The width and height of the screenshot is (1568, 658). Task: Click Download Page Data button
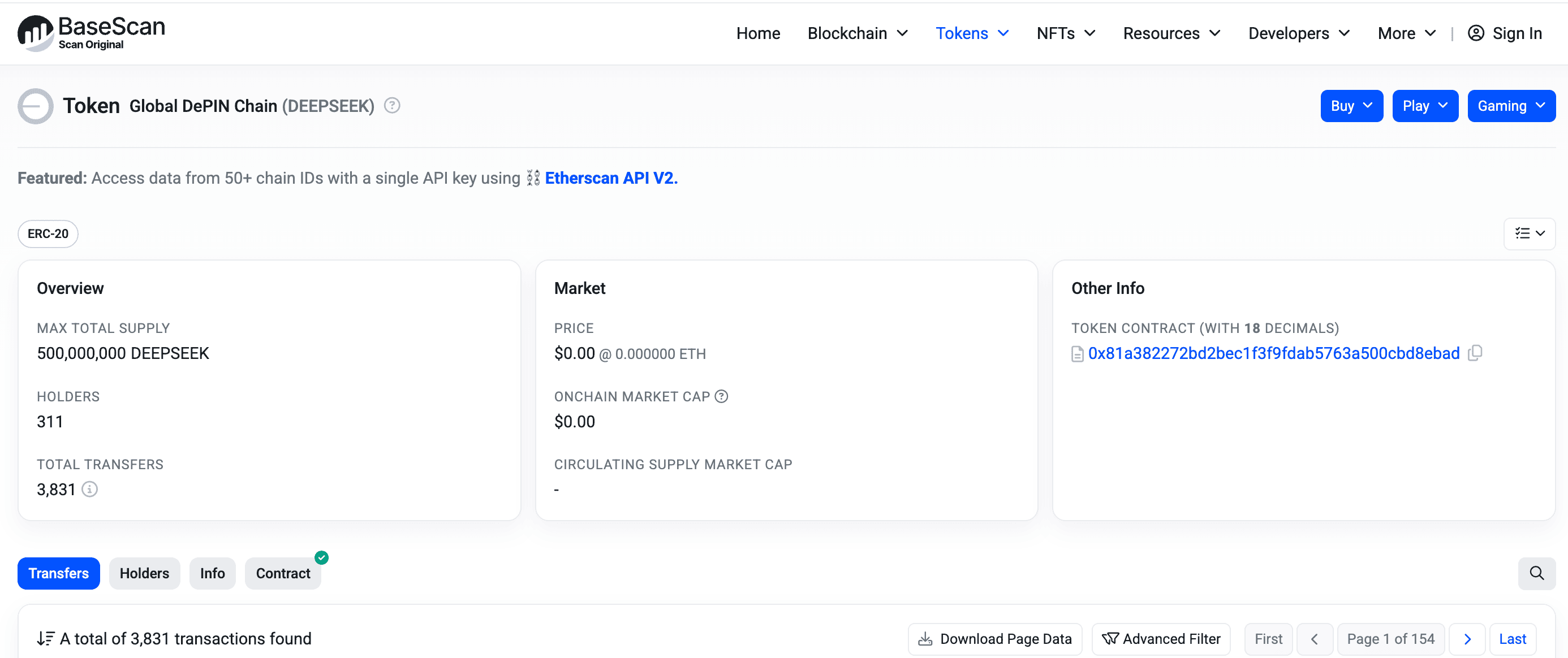point(994,639)
